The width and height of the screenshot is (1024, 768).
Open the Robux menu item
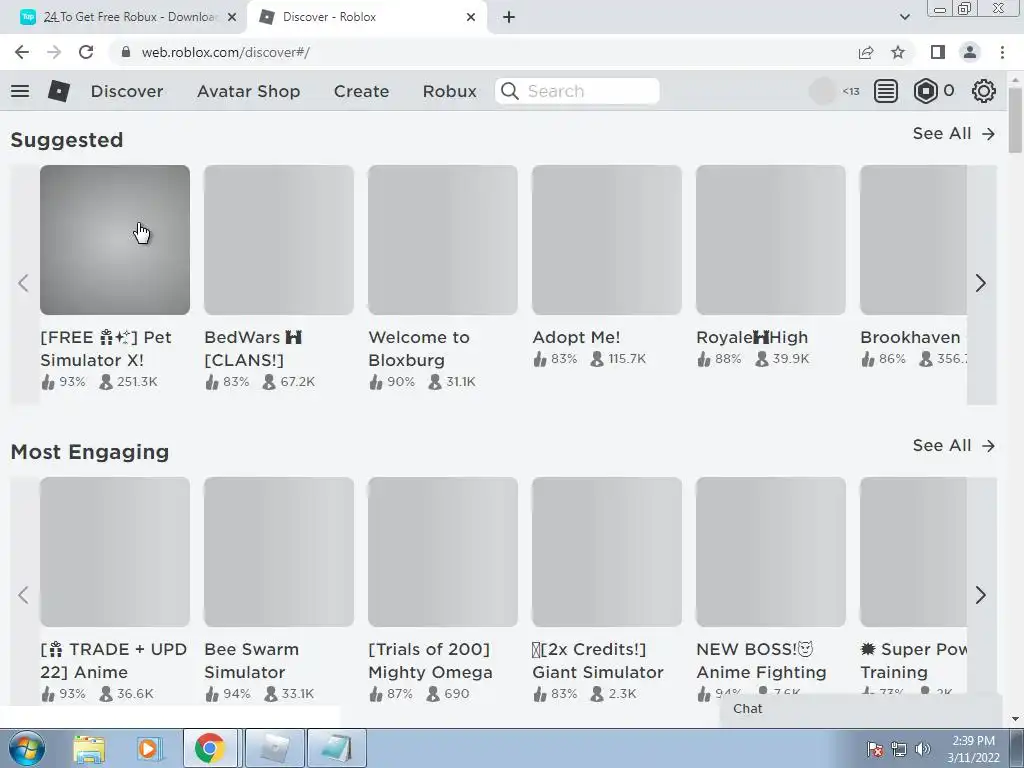449,91
